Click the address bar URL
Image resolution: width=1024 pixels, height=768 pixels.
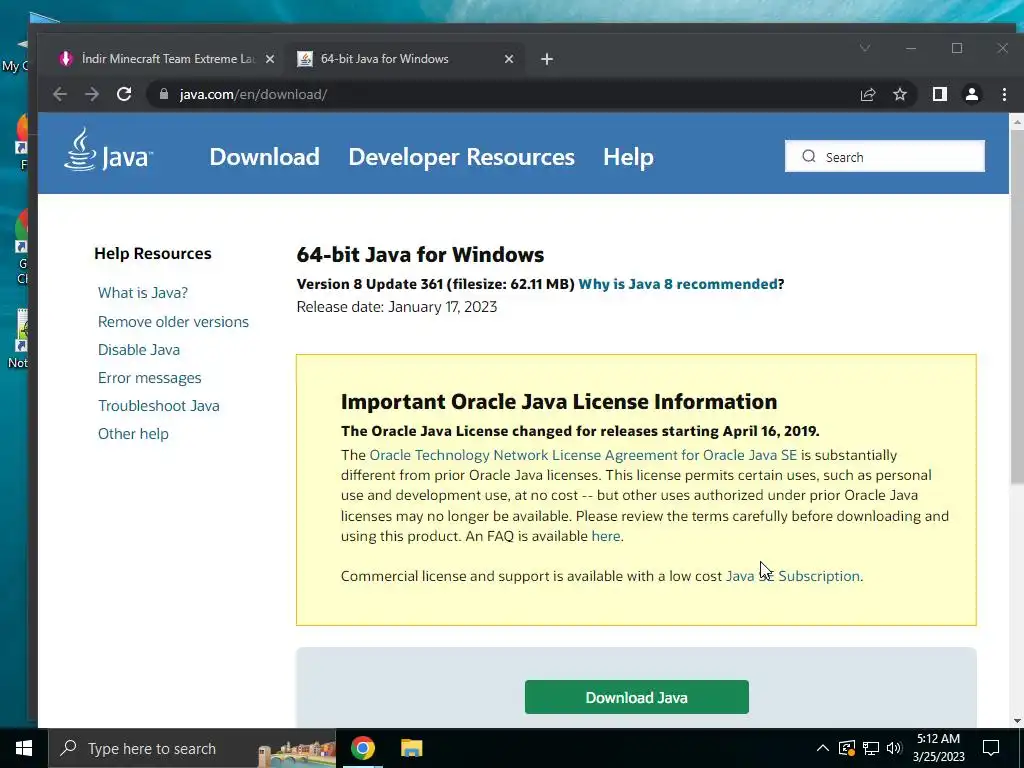[253, 94]
